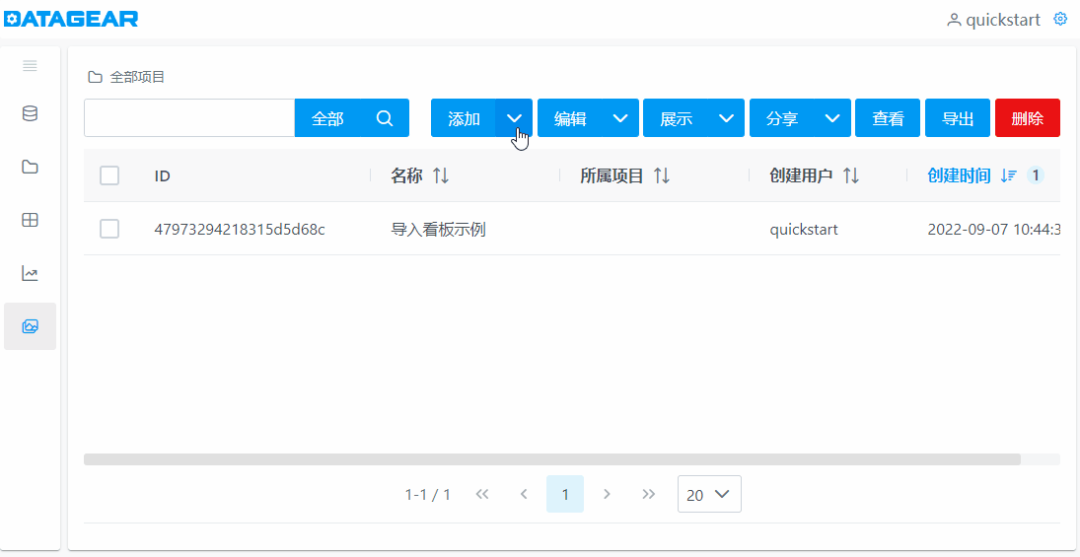Click the hamburger menu icon in sidebar
This screenshot has height=557, width=1080.
pos(30,66)
